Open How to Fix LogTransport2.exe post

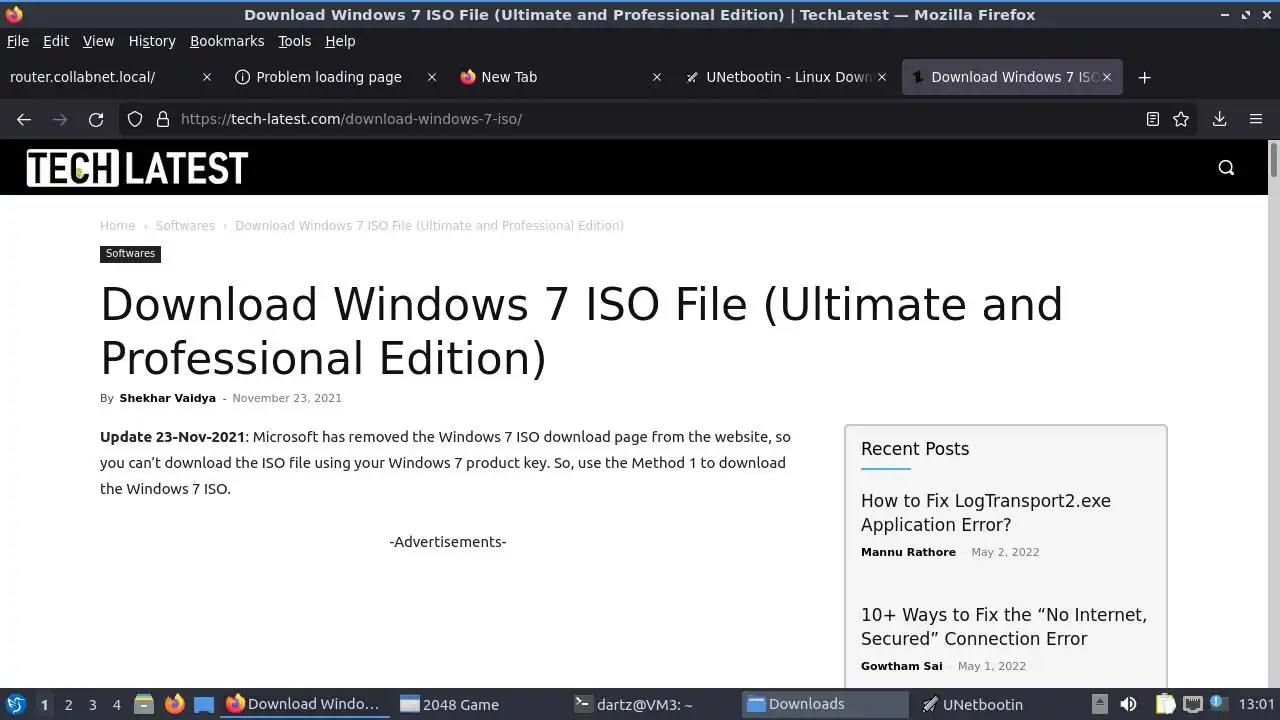(986, 513)
